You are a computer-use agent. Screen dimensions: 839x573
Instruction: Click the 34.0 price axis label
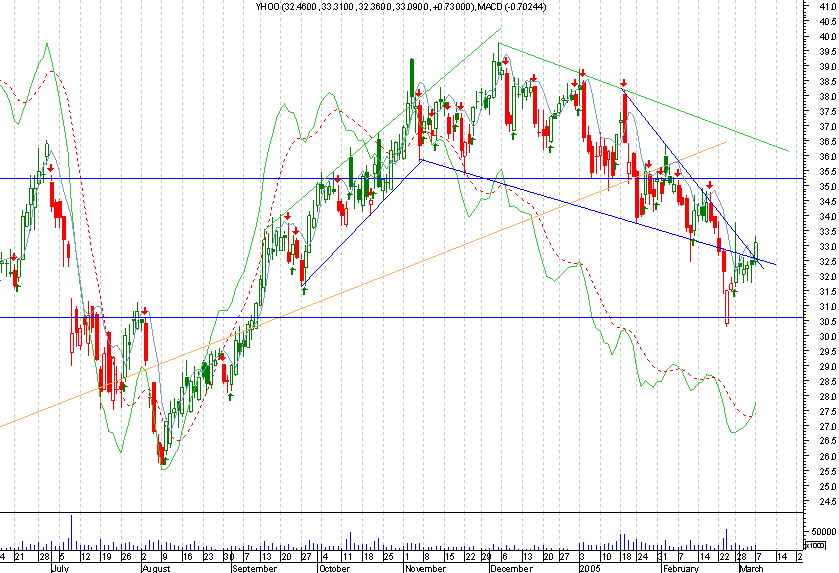(x=827, y=216)
